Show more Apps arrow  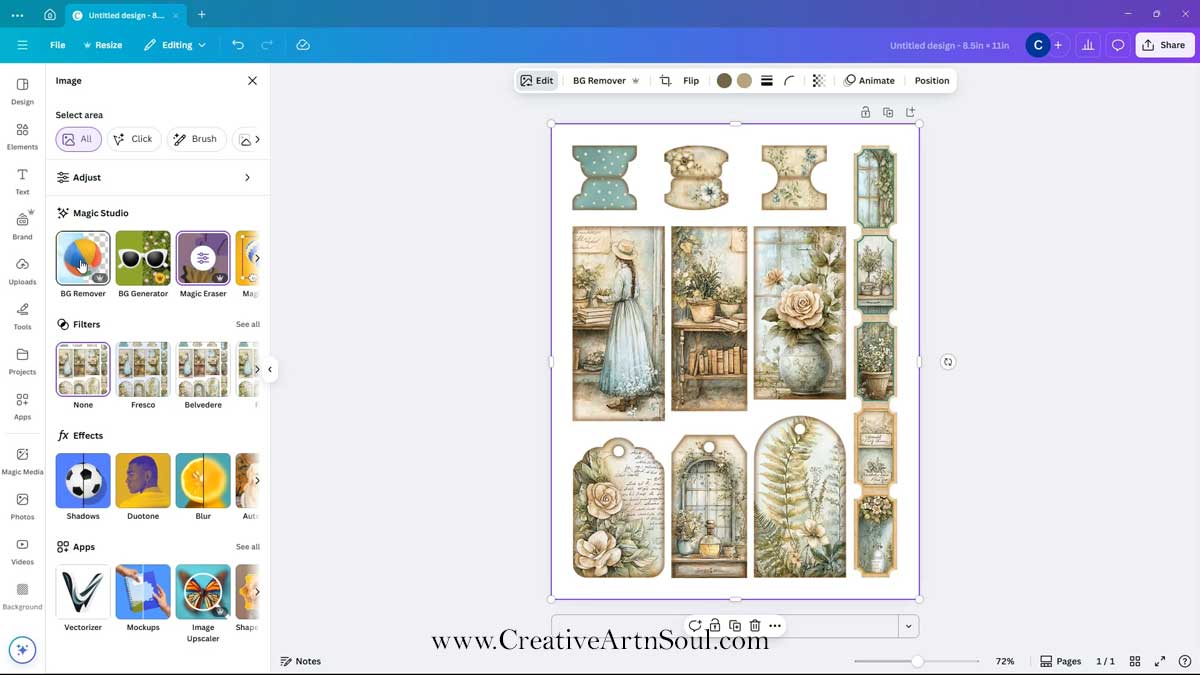point(257,591)
